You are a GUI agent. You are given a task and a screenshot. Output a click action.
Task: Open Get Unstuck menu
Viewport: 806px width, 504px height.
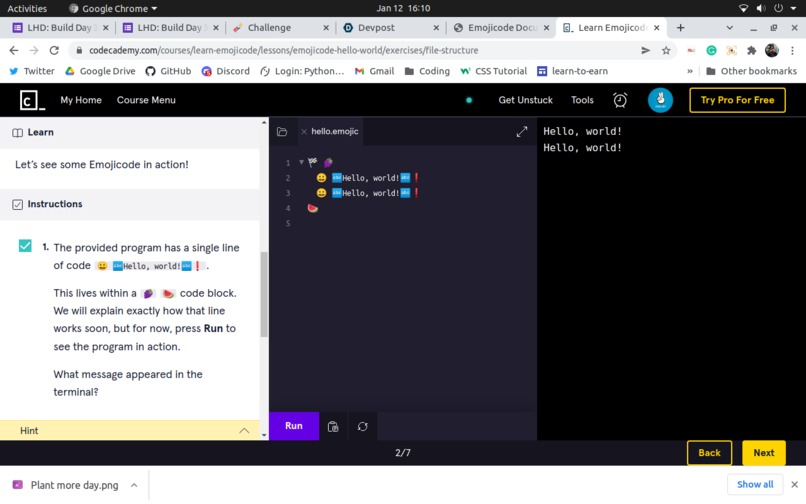point(525,100)
